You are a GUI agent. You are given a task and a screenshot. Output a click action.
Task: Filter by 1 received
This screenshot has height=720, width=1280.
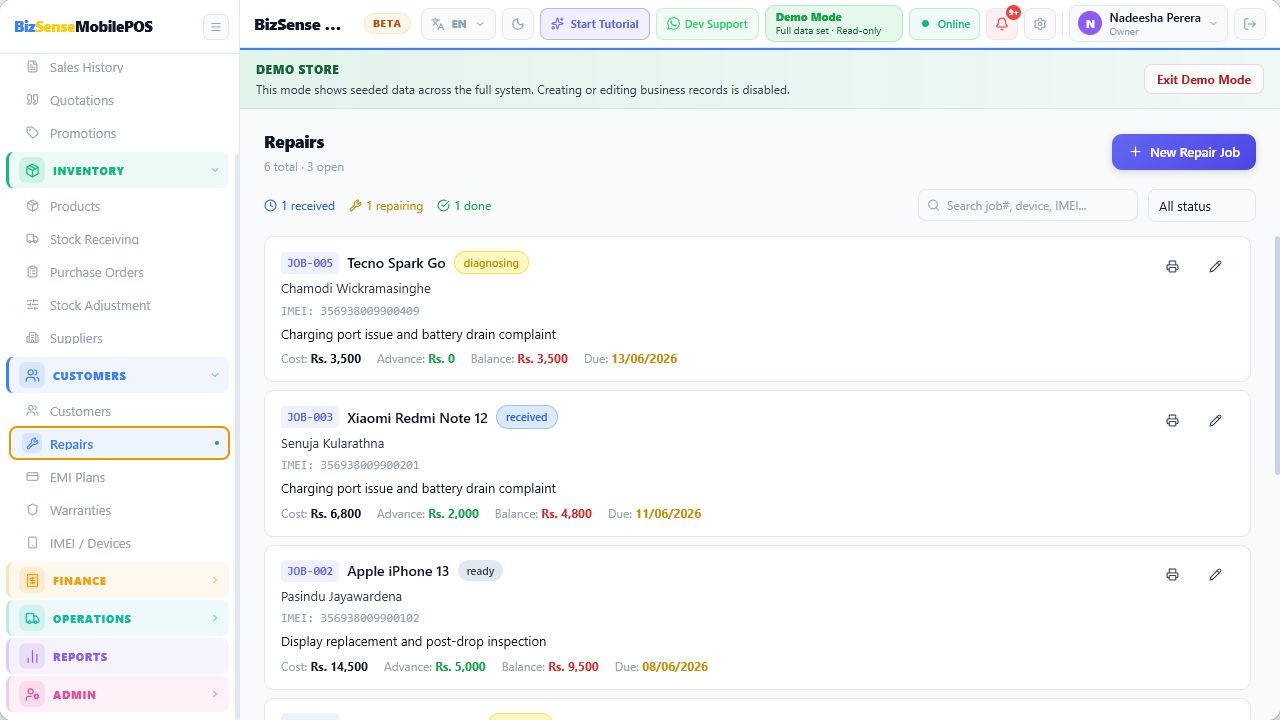click(x=300, y=206)
